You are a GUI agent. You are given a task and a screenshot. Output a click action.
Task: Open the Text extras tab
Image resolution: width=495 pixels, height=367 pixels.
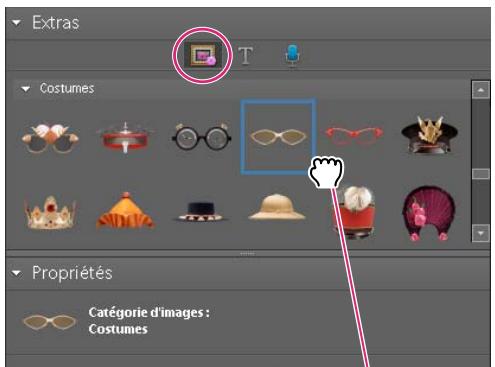click(x=245, y=56)
